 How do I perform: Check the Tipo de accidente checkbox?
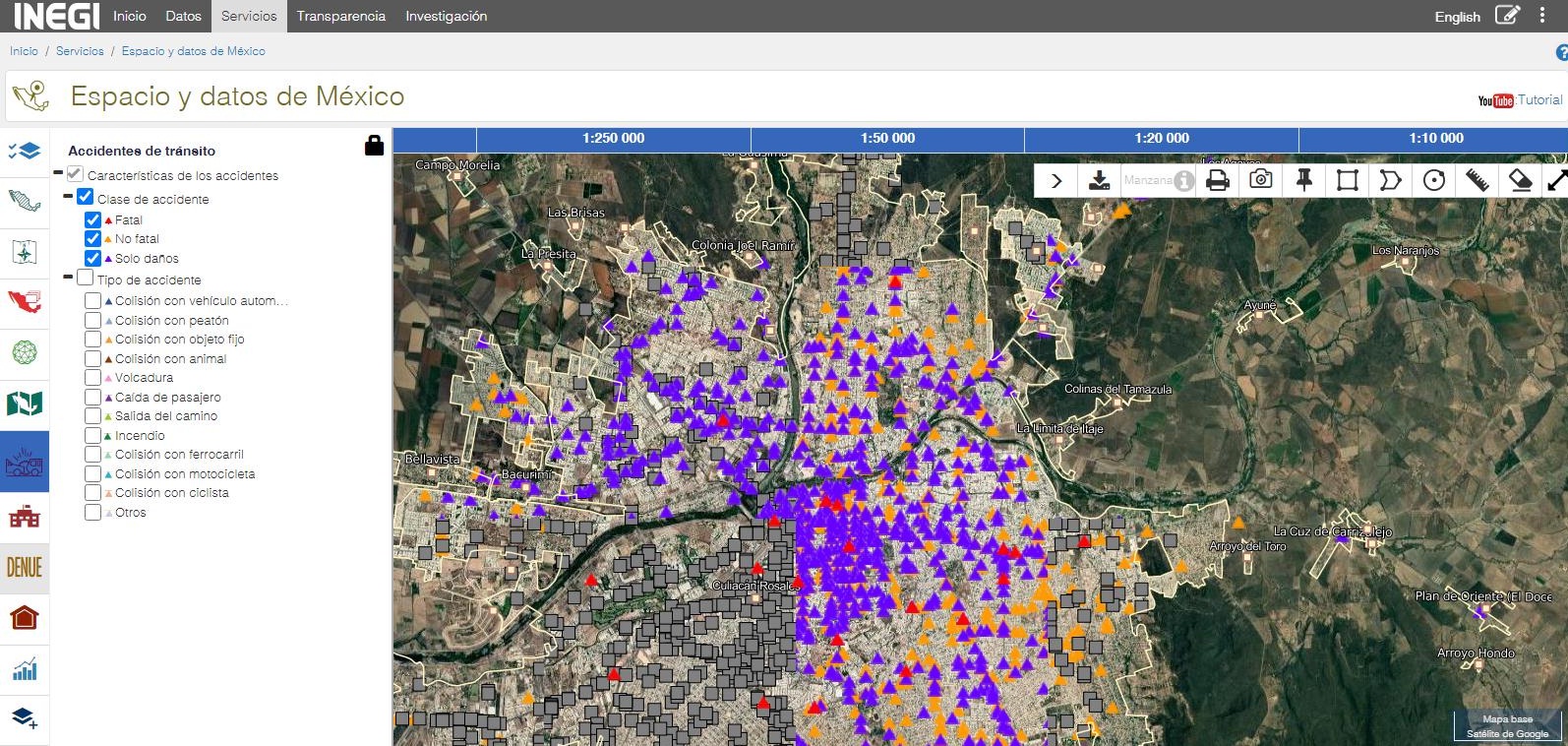tap(86, 279)
